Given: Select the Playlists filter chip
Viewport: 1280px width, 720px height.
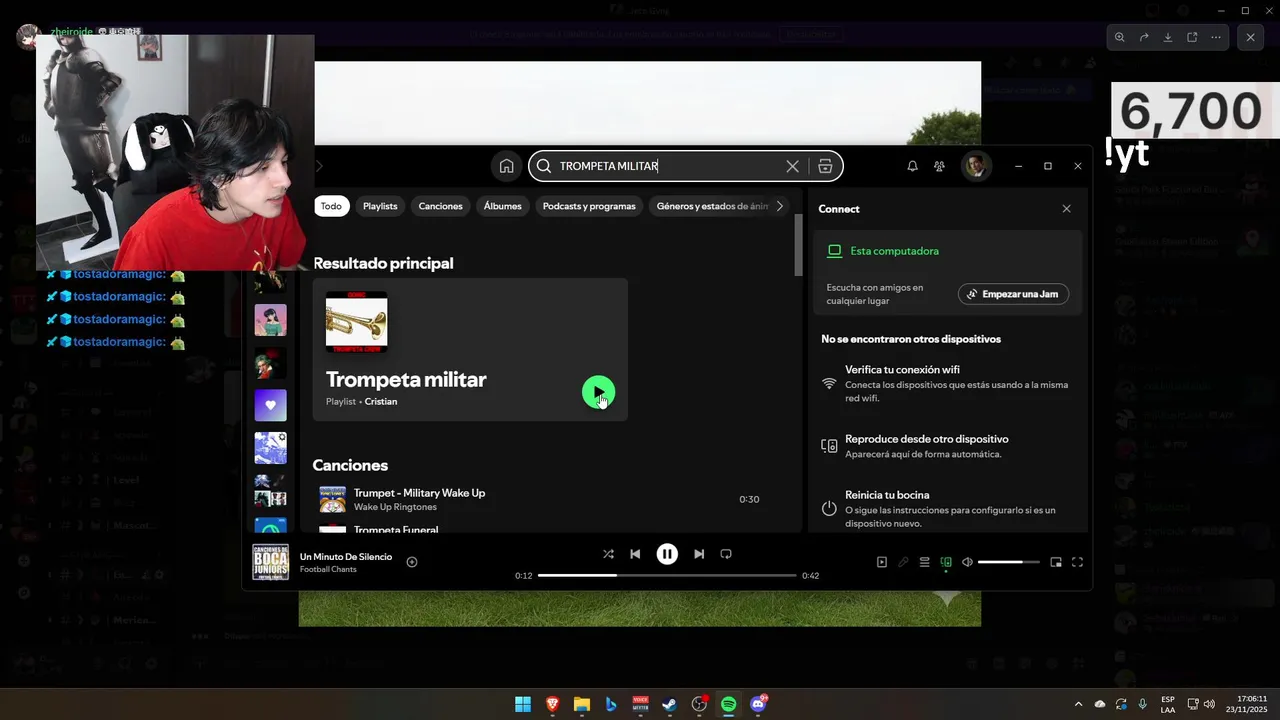Looking at the screenshot, I should 380,206.
